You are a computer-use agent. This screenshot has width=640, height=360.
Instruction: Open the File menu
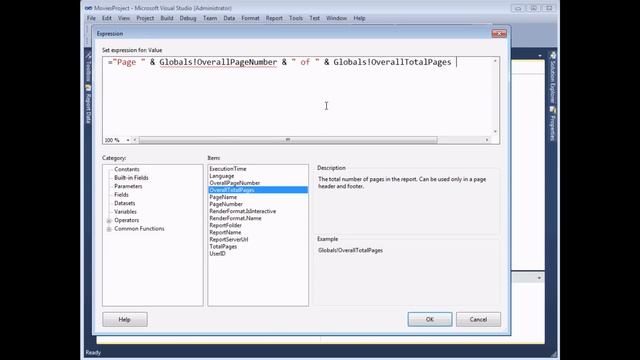pos(91,18)
